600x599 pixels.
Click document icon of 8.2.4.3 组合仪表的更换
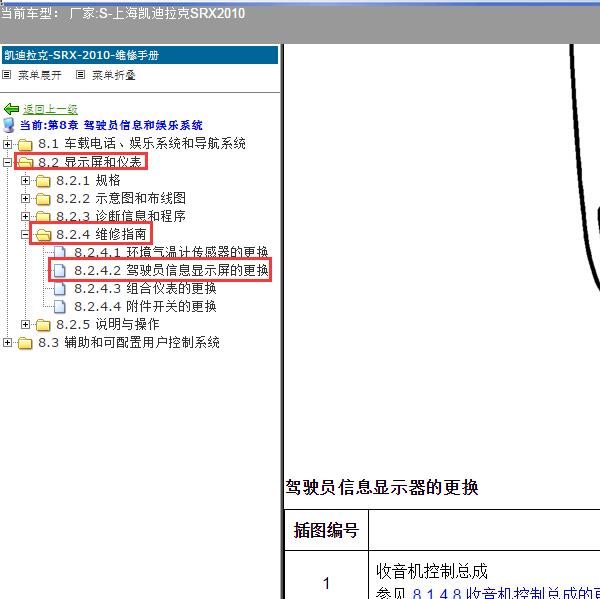(x=60, y=288)
